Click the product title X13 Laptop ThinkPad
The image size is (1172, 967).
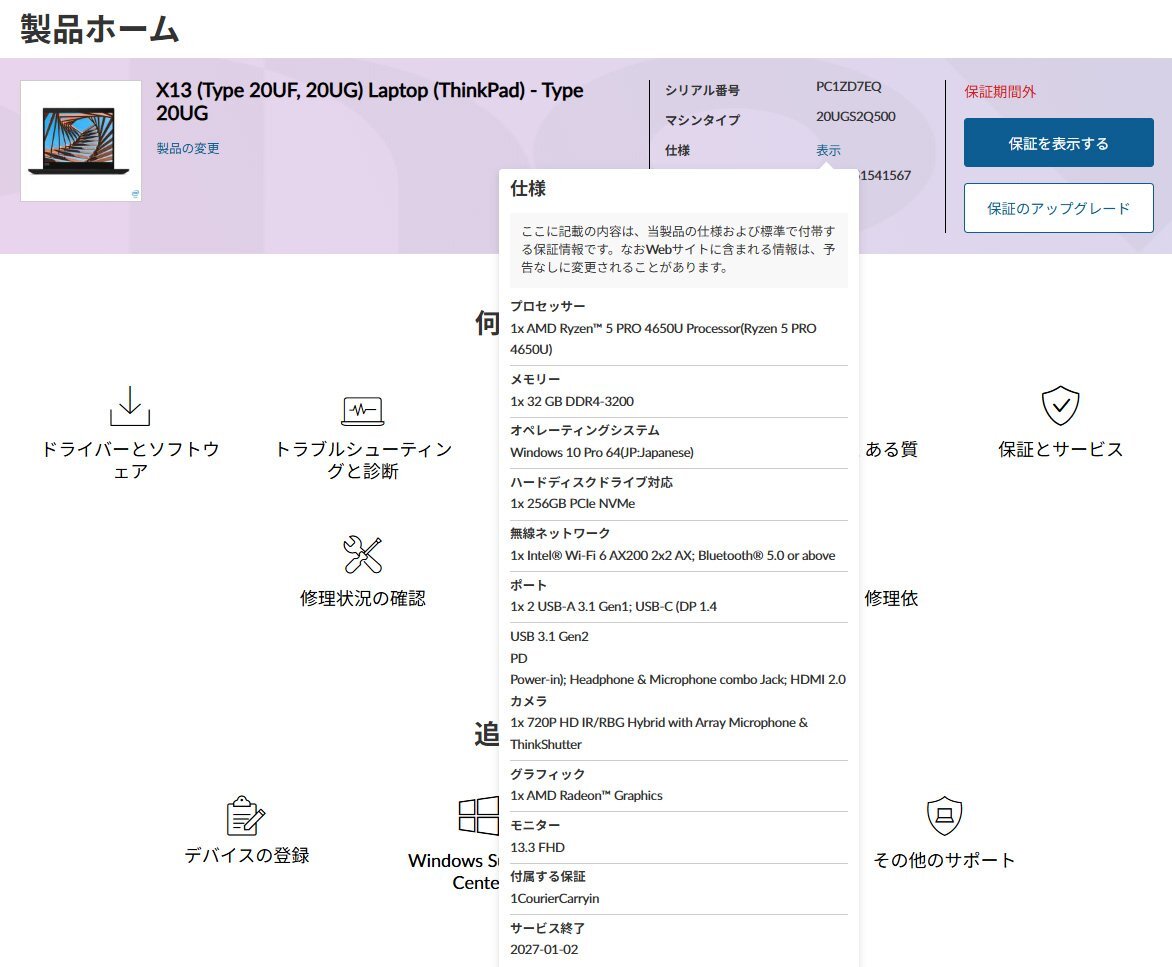369,102
